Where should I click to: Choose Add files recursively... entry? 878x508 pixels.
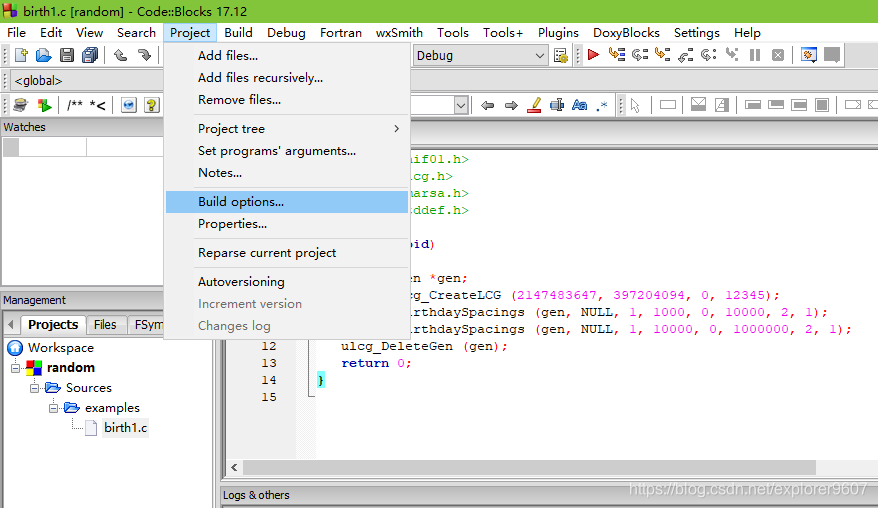(287, 78)
